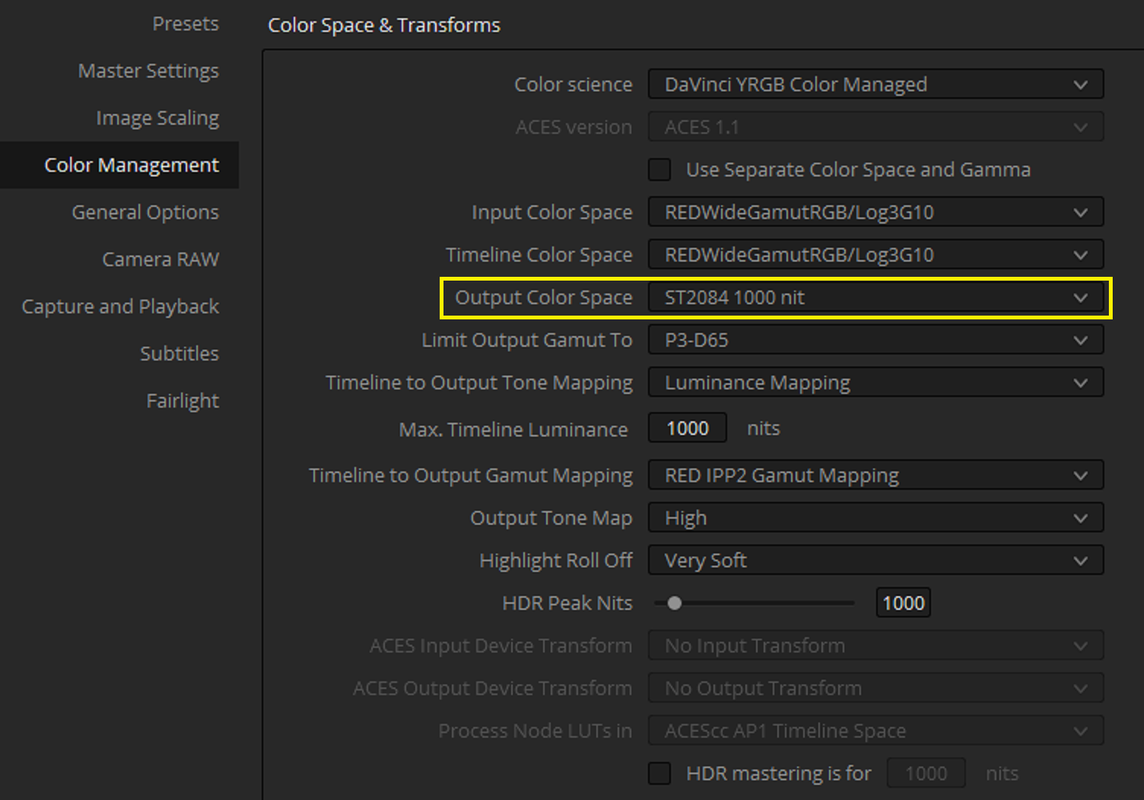Open Highlight Roll Off dropdown
1144x800 pixels.
[x=876, y=560]
